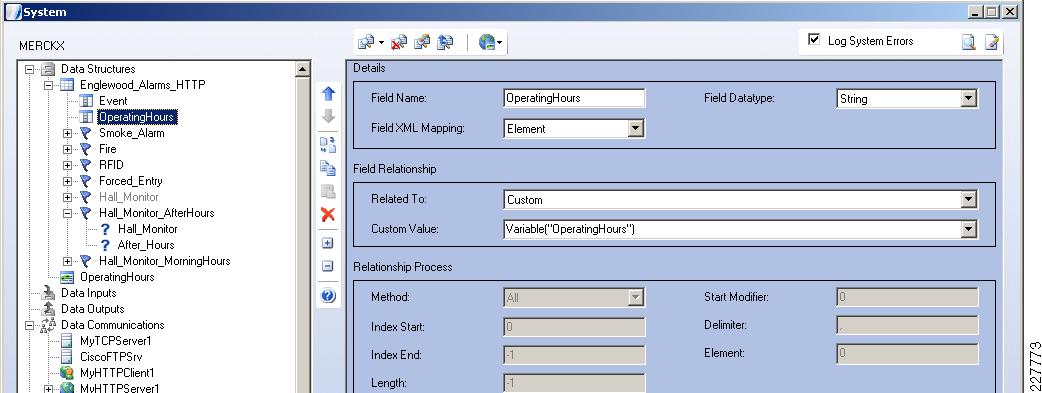Viewport: 1042px width, 393px height.
Task: Click the Data Inputs node icon
Action: point(49,293)
